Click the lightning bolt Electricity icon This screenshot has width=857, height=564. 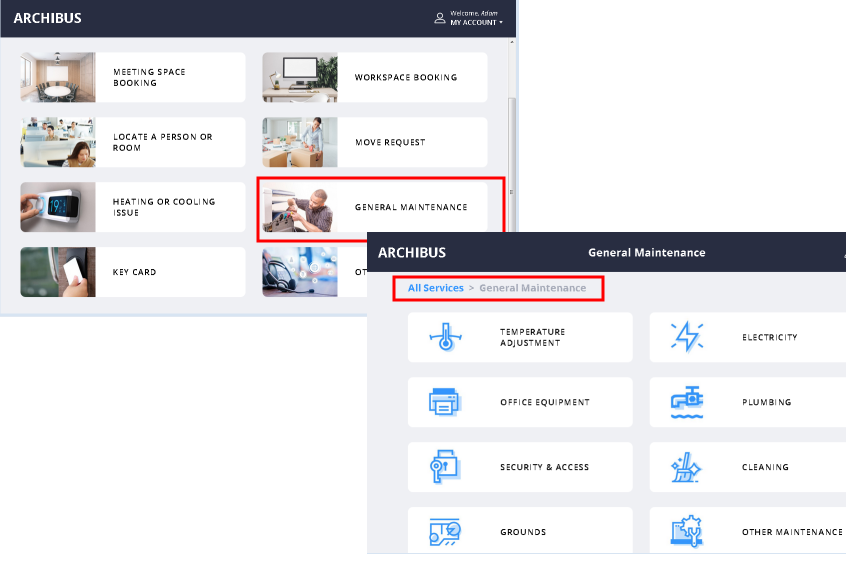click(x=687, y=337)
